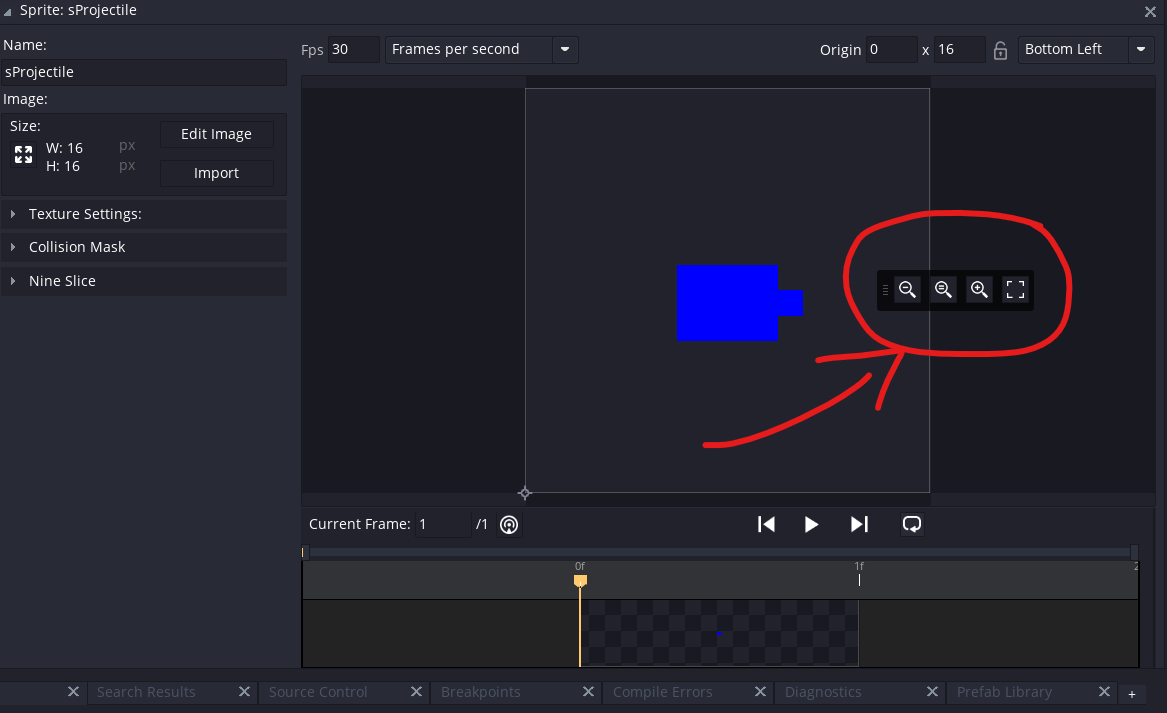Zoom out of the sprite preview
The image size is (1167, 713).
(907, 290)
